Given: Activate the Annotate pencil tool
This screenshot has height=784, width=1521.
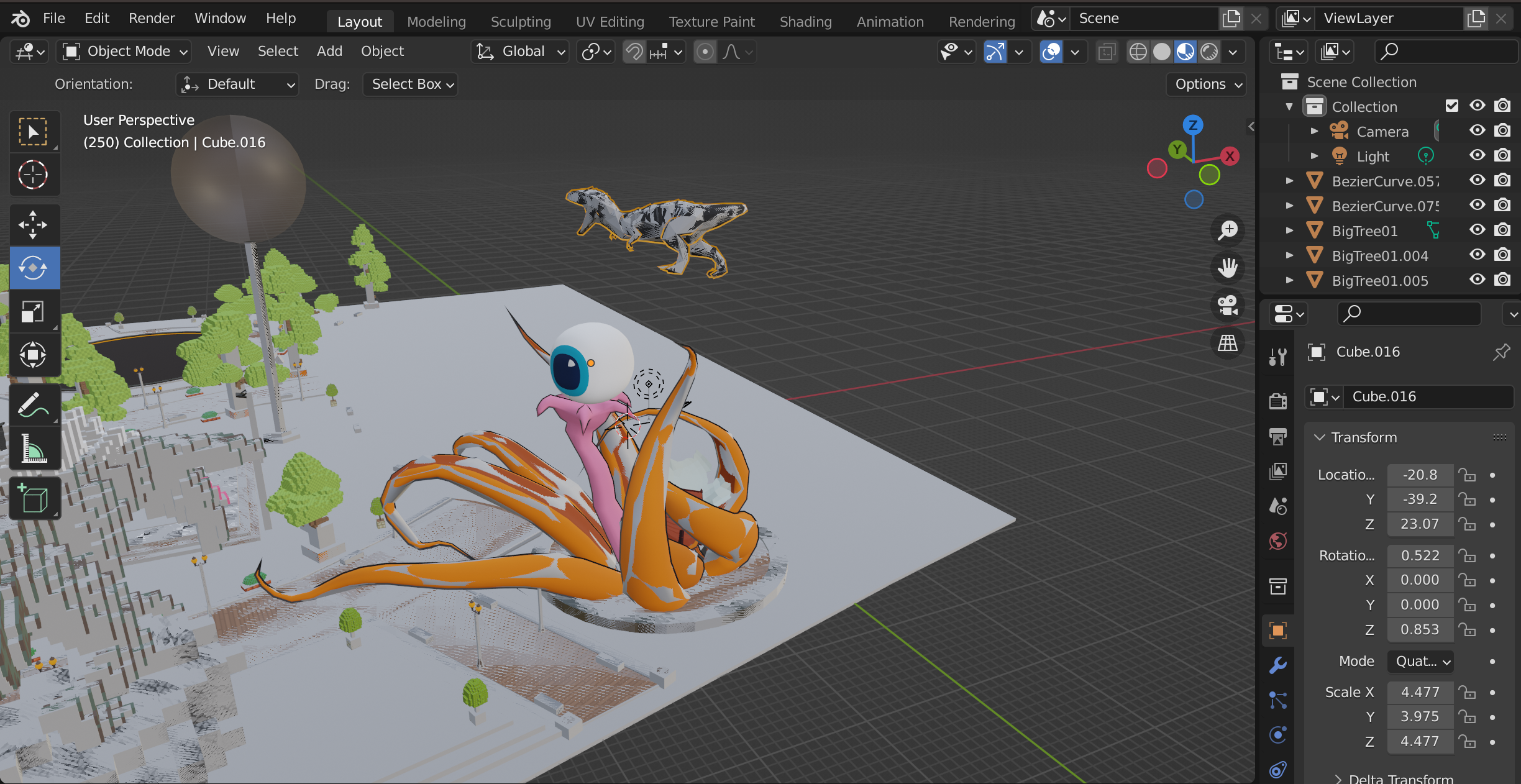Looking at the screenshot, I should click(x=33, y=405).
